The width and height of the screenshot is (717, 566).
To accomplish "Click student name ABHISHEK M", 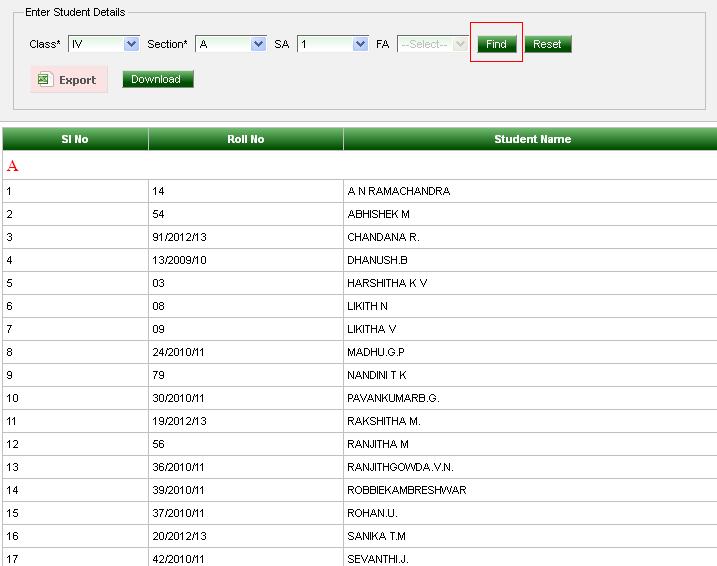I will [x=378, y=214].
